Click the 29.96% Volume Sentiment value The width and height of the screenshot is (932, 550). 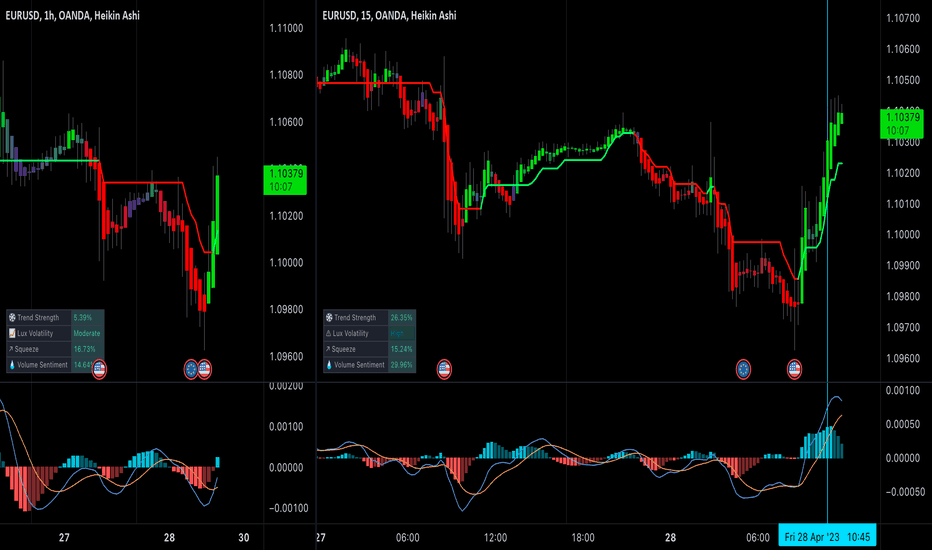point(401,364)
